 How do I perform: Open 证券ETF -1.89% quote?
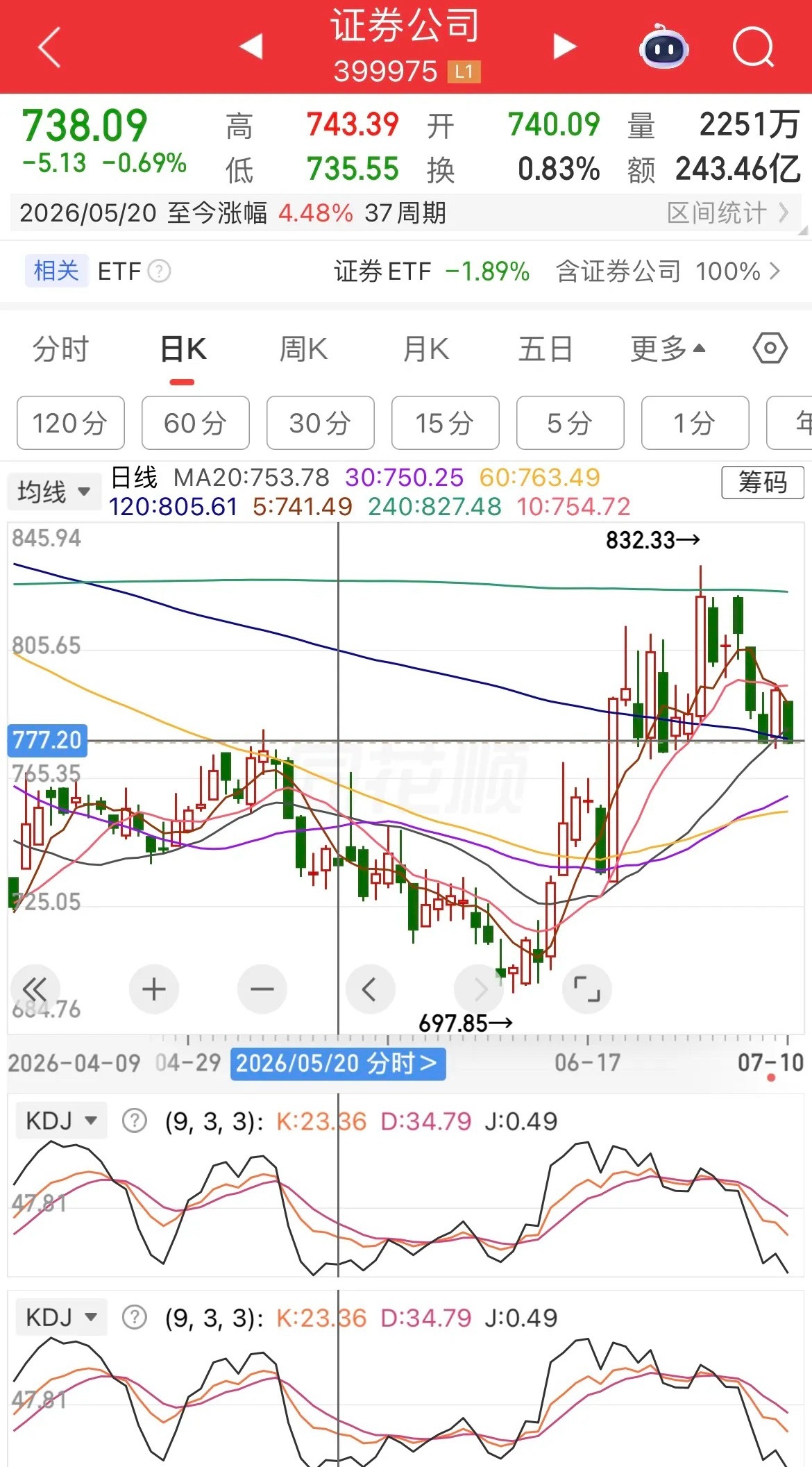pyautogui.click(x=432, y=271)
